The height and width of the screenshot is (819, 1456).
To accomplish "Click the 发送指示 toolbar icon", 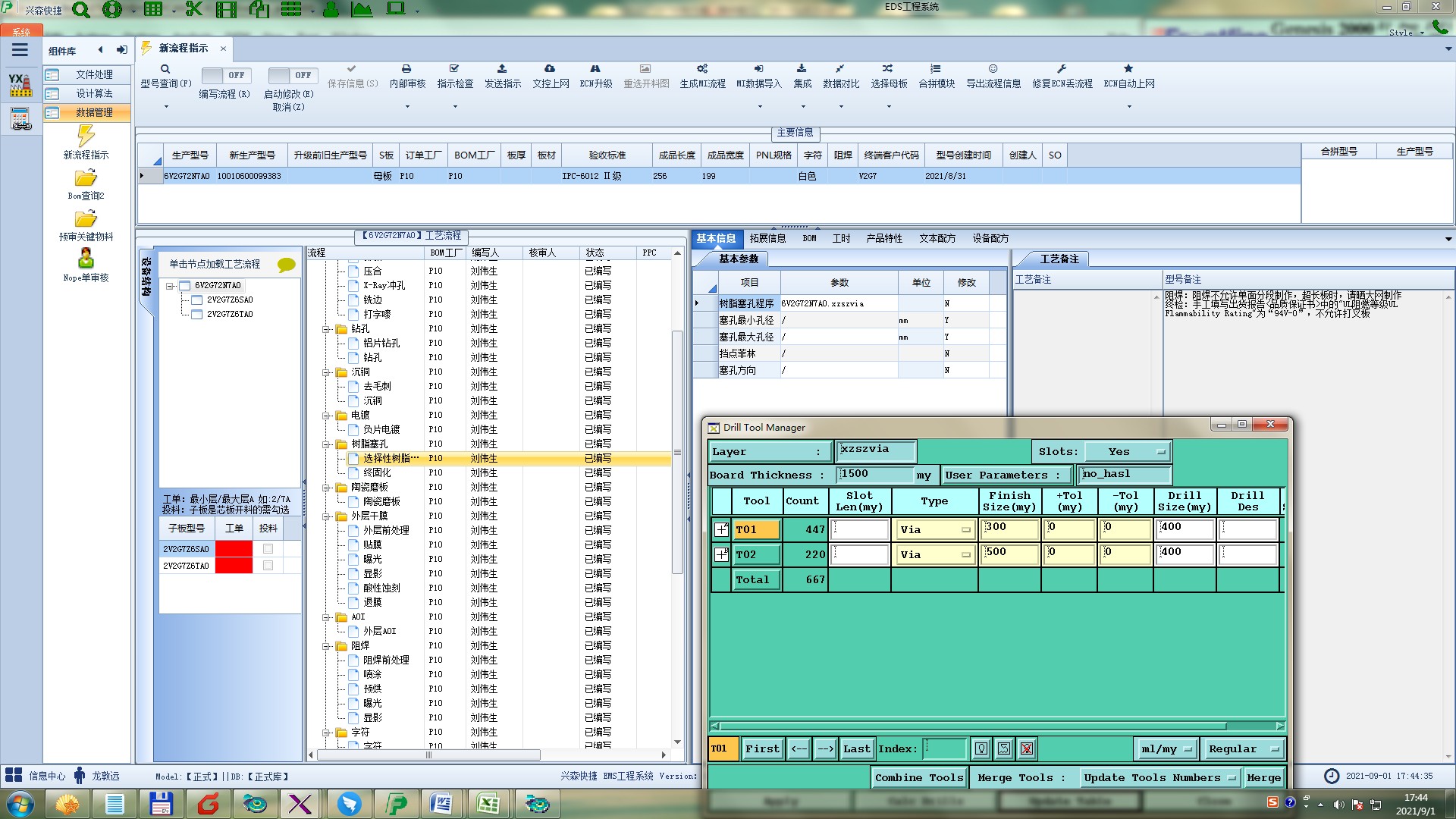I will (x=502, y=69).
